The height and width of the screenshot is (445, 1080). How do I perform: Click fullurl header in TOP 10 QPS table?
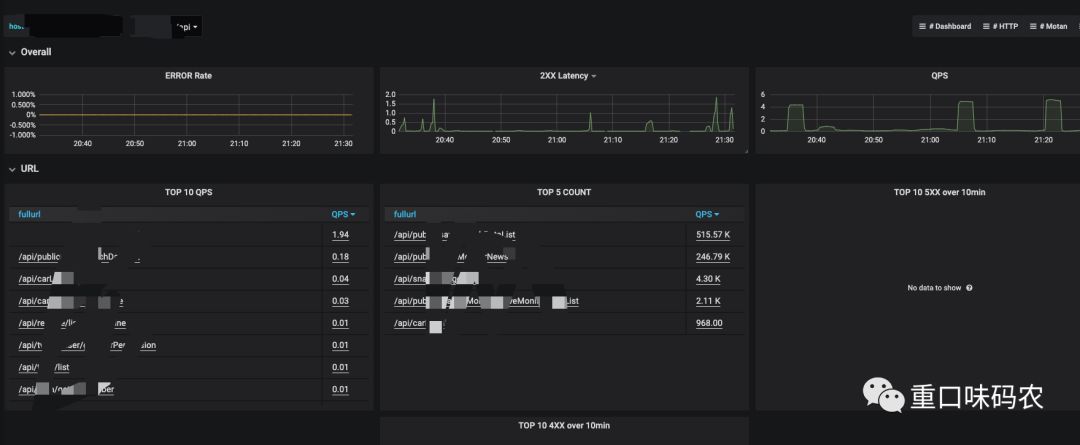[30, 214]
